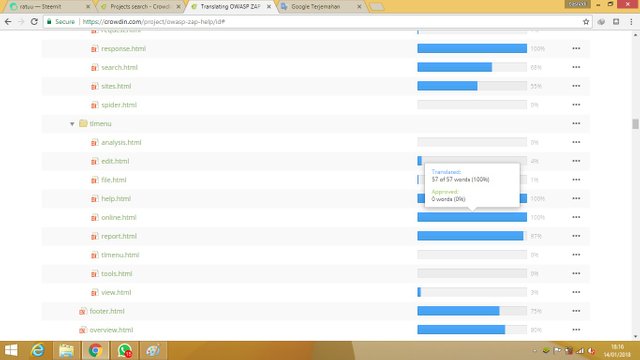The image size is (640, 360).
Task: Open the tlmenu.html file
Action: pyautogui.click(x=120, y=255)
